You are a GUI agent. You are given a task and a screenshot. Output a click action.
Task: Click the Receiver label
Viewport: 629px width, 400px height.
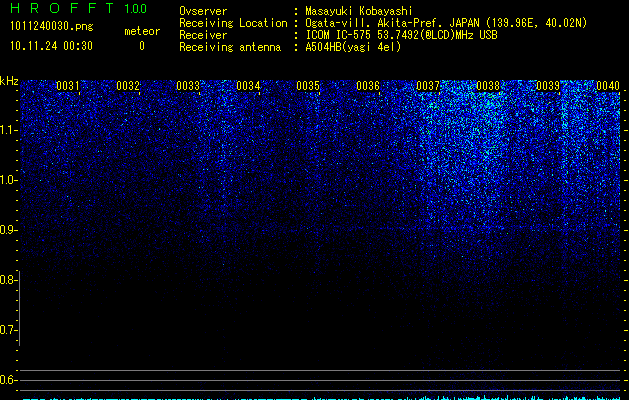point(203,35)
